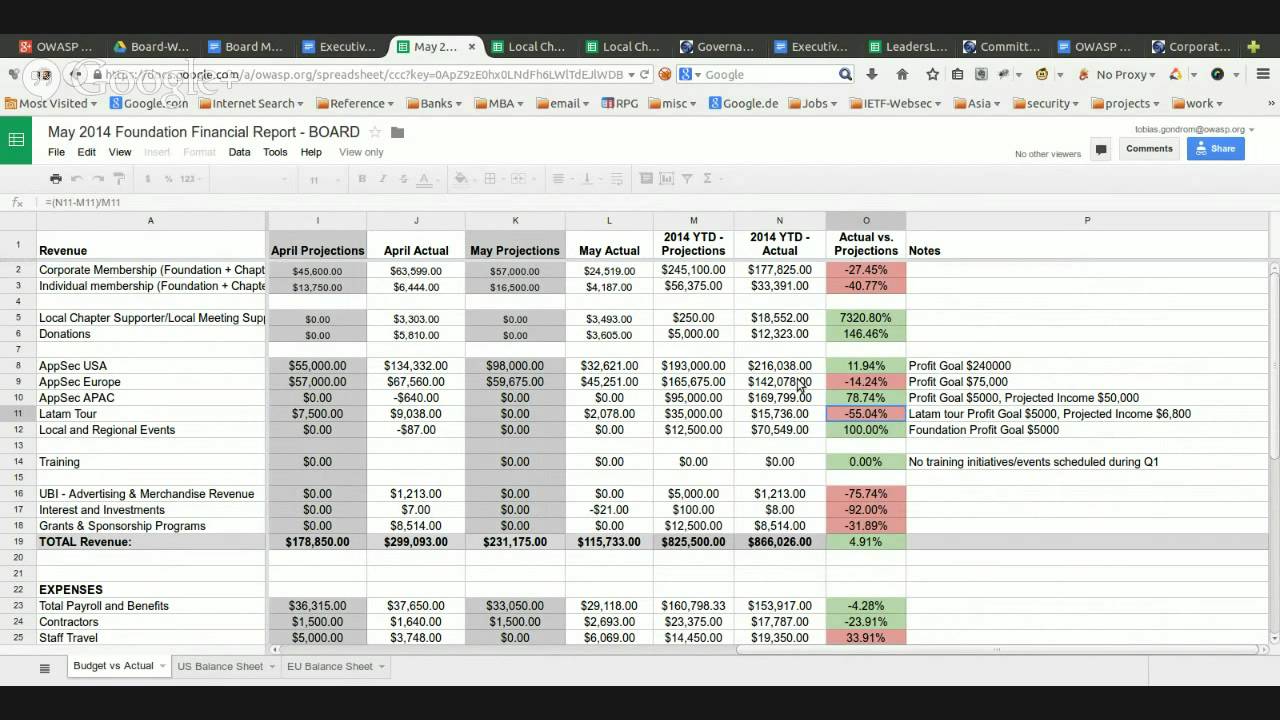Select column O header
This screenshot has height=720, width=1280.
pos(866,220)
